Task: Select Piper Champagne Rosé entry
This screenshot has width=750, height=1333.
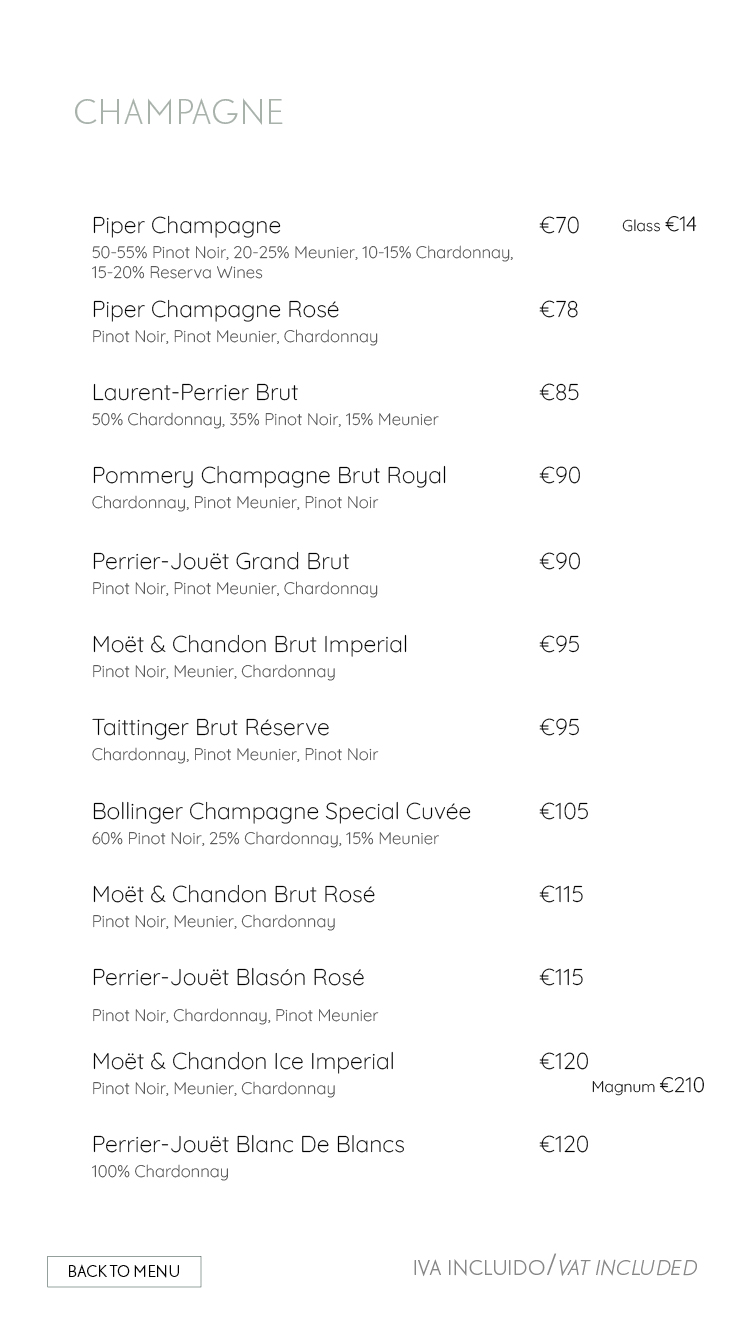Action: coord(216,309)
